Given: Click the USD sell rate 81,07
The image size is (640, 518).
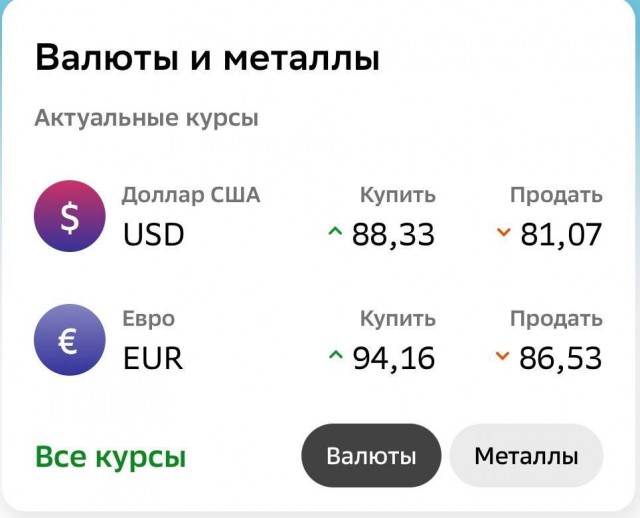Looking at the screenshot, I should coord(561,234).
